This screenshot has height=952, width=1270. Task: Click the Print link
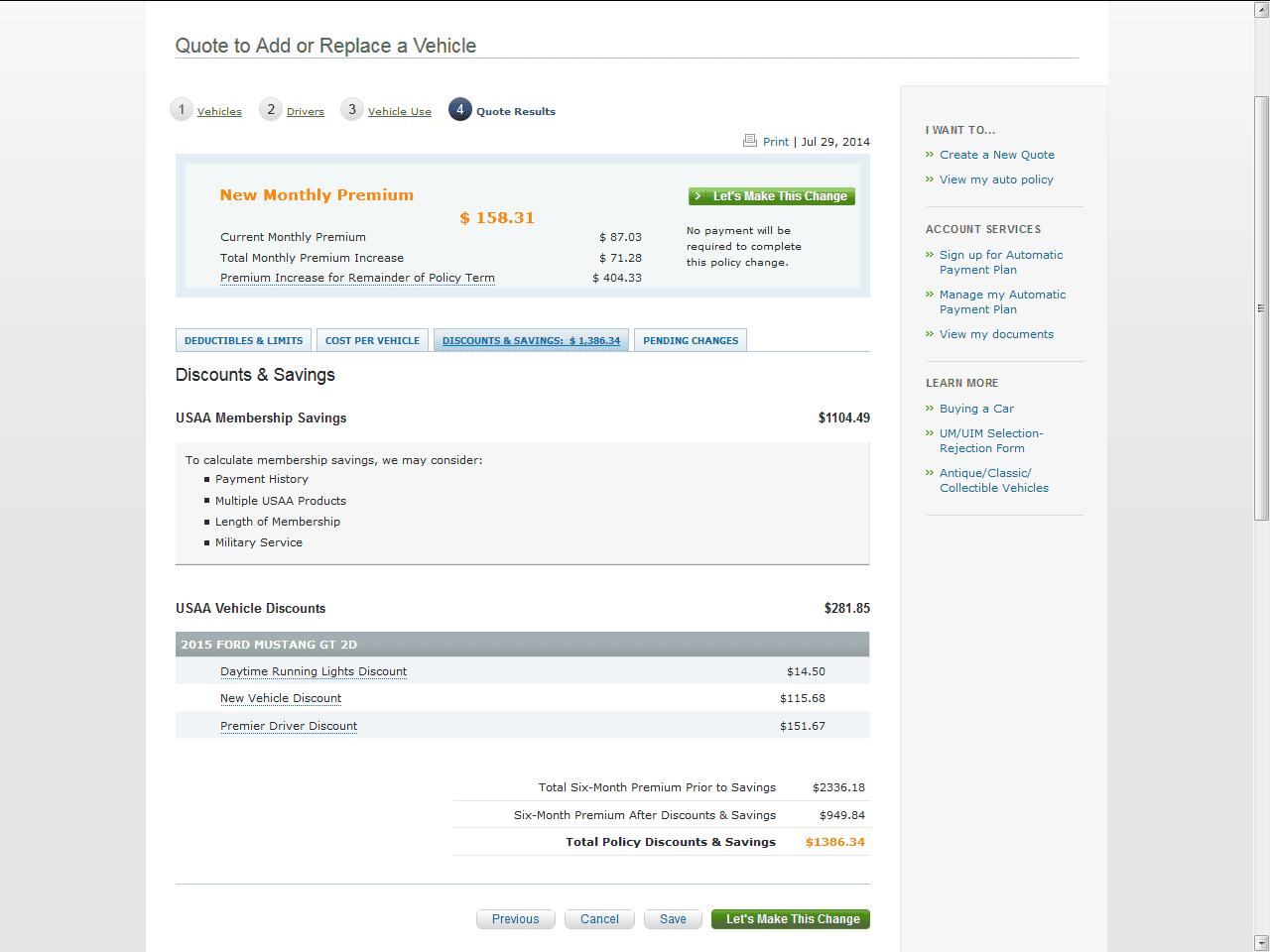pyautogui.click(x=776, y=142)
